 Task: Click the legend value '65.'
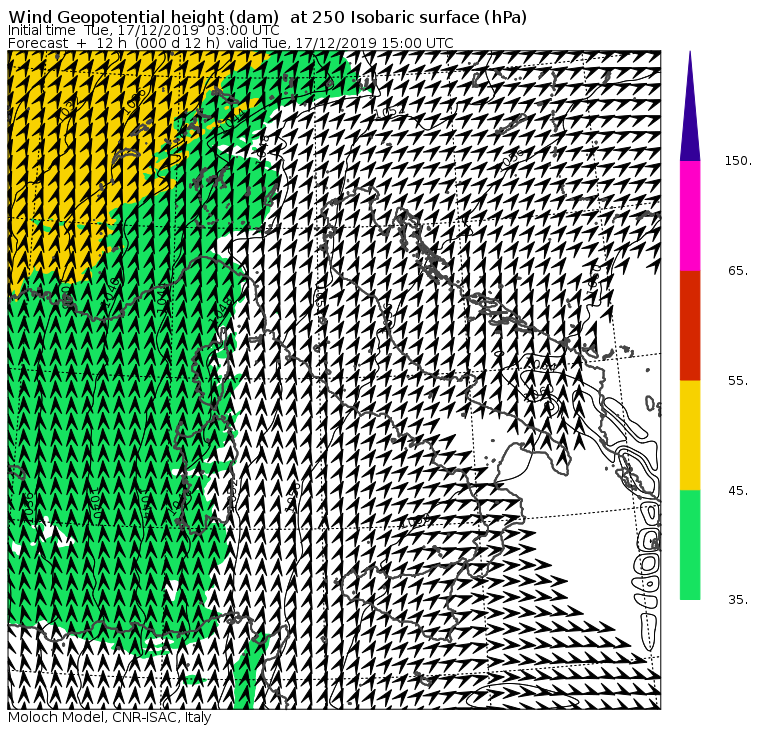pyautogui.click(x=738, y=271)
